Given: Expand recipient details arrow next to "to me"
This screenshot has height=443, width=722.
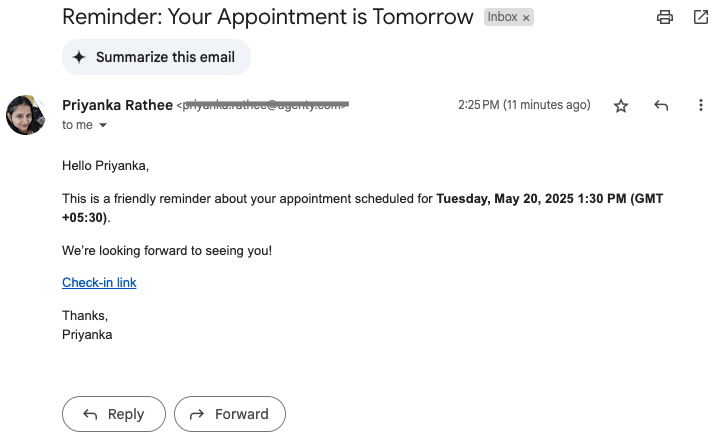Looking at the screenshot, I should pos(103,125).
